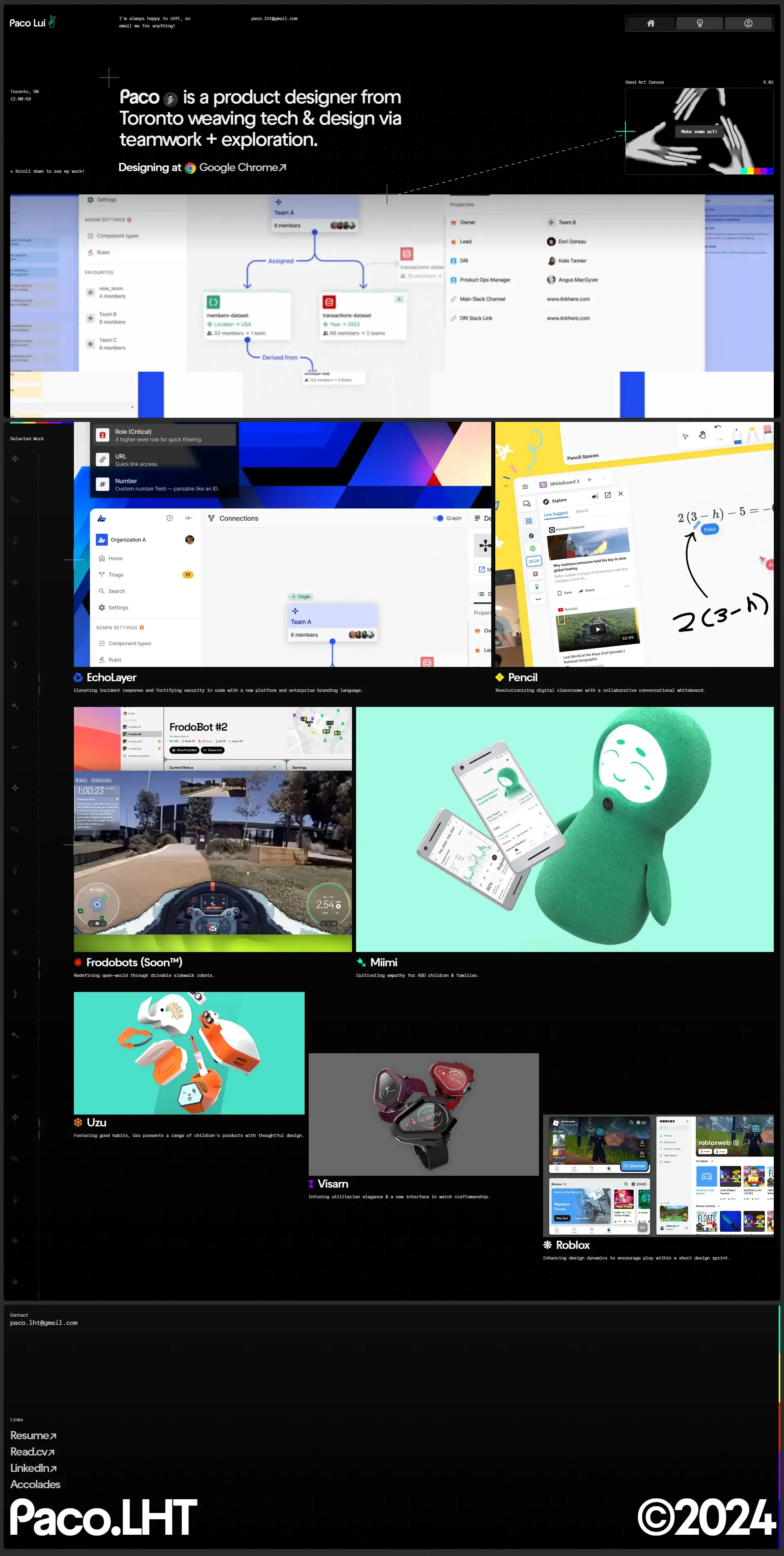Open the Miimi green character thumbnail
The height and width of the screenshot is (1556, 784).
tap(564, 829)
